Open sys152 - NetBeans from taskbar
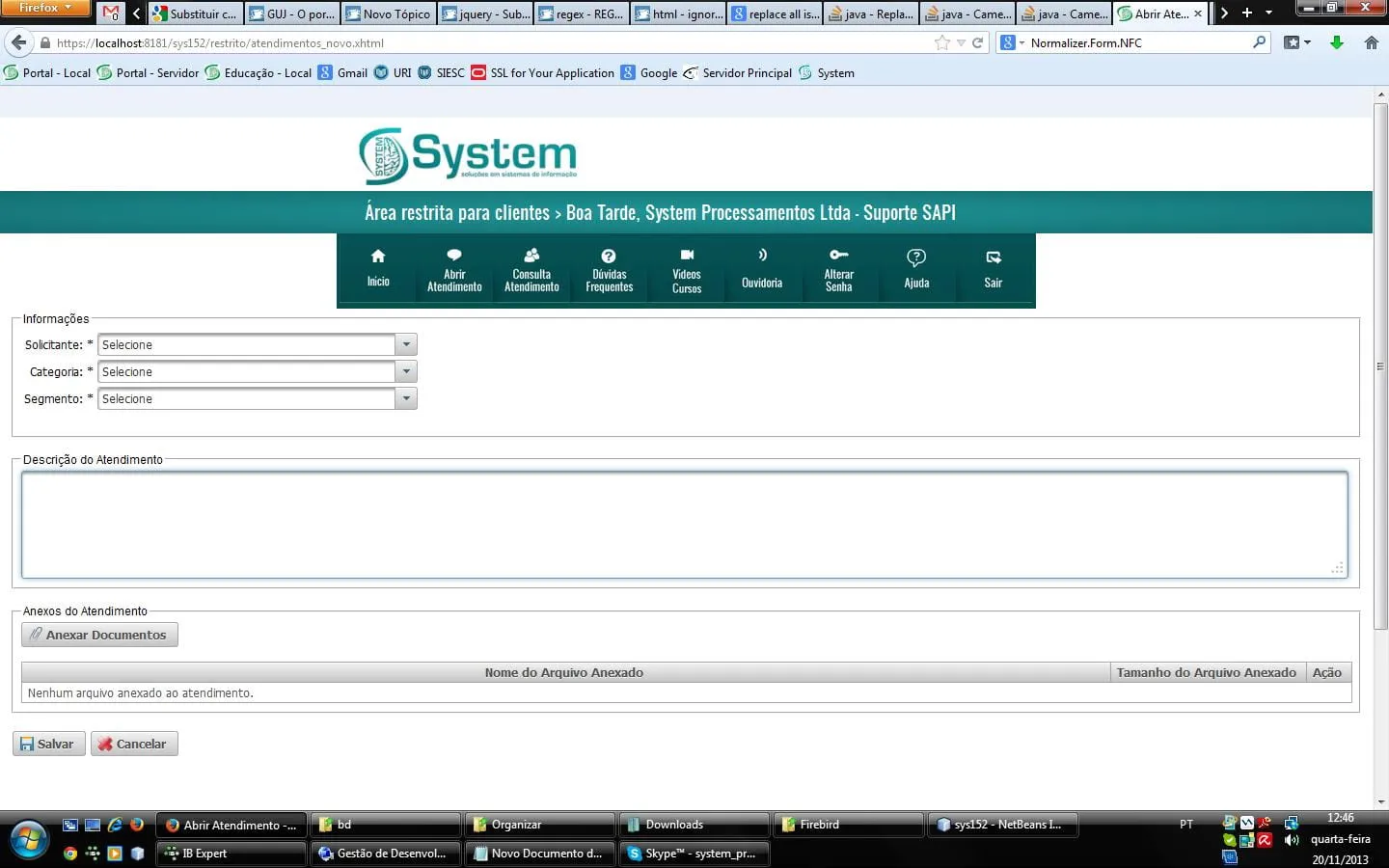 (x=1002, y=825)
